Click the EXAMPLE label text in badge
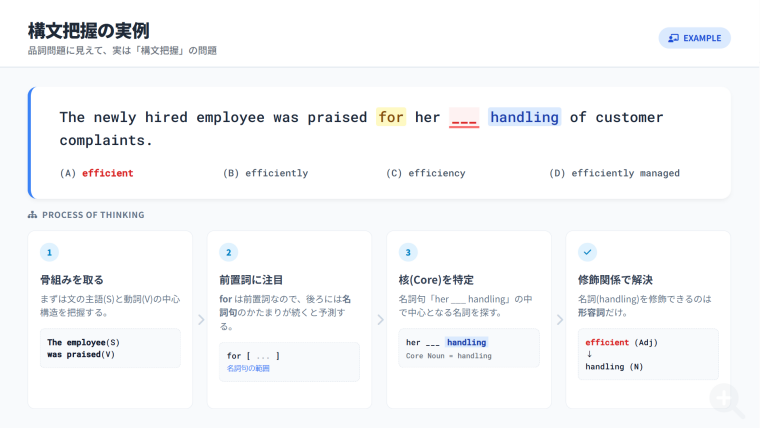This screenshot has height=428, width=760. click(702, 38)
